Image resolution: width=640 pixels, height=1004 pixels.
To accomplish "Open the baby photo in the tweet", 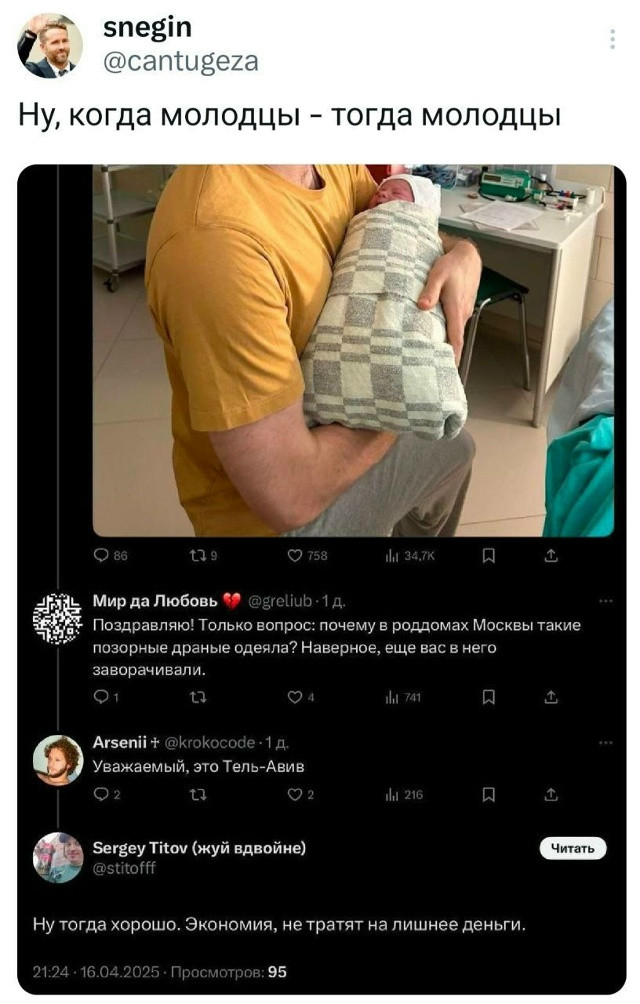I will (353, 350).
